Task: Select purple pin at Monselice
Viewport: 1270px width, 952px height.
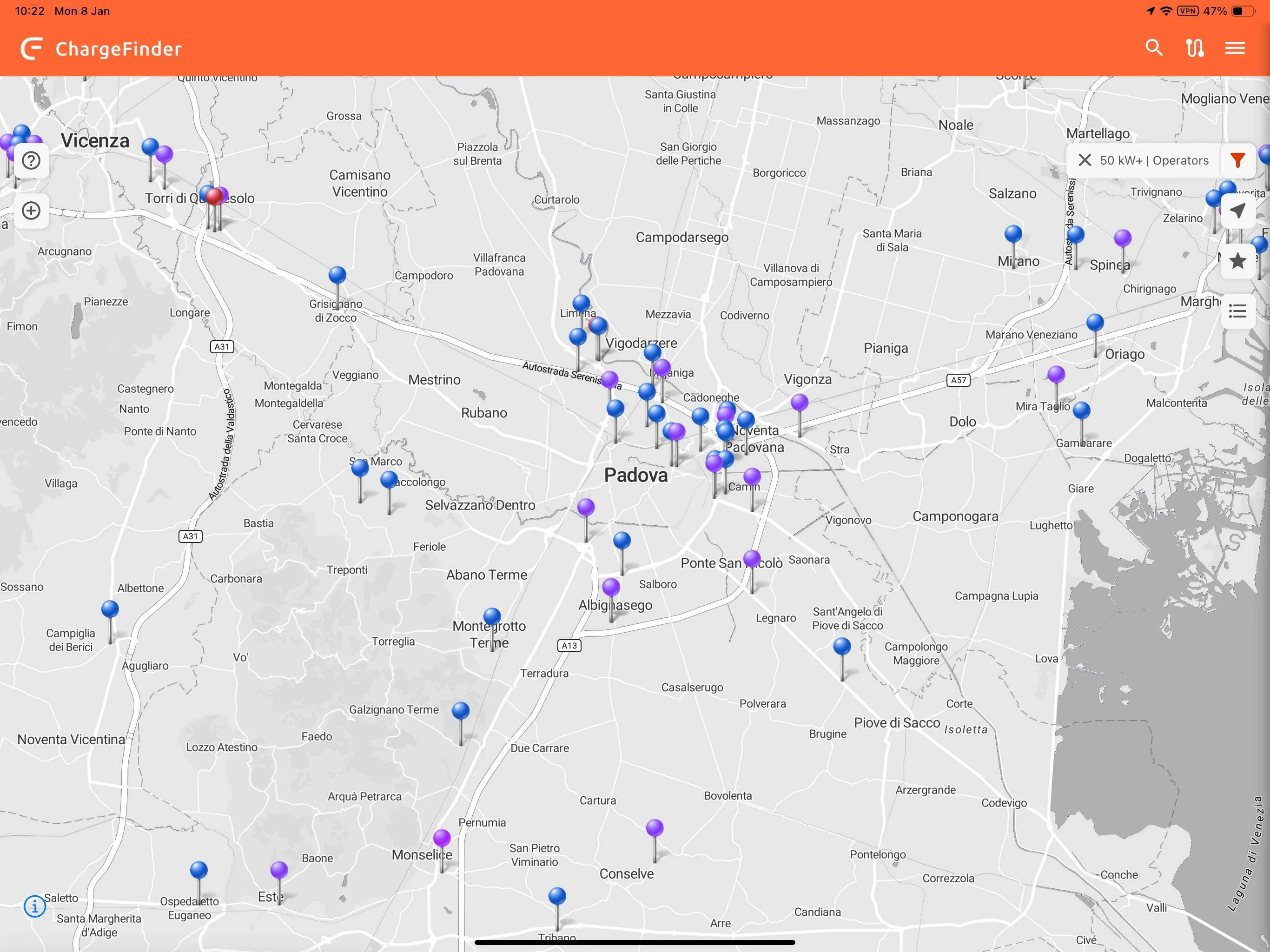Action: (442, 838)
